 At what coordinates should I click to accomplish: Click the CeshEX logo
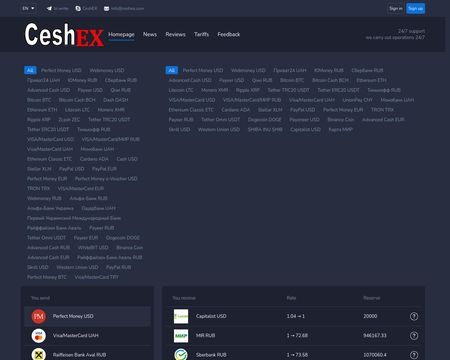(x=64, y=35)
